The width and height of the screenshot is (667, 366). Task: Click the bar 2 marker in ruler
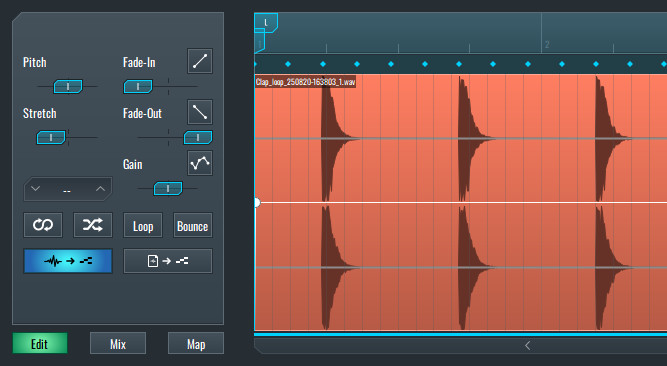[x=547, y=44]
